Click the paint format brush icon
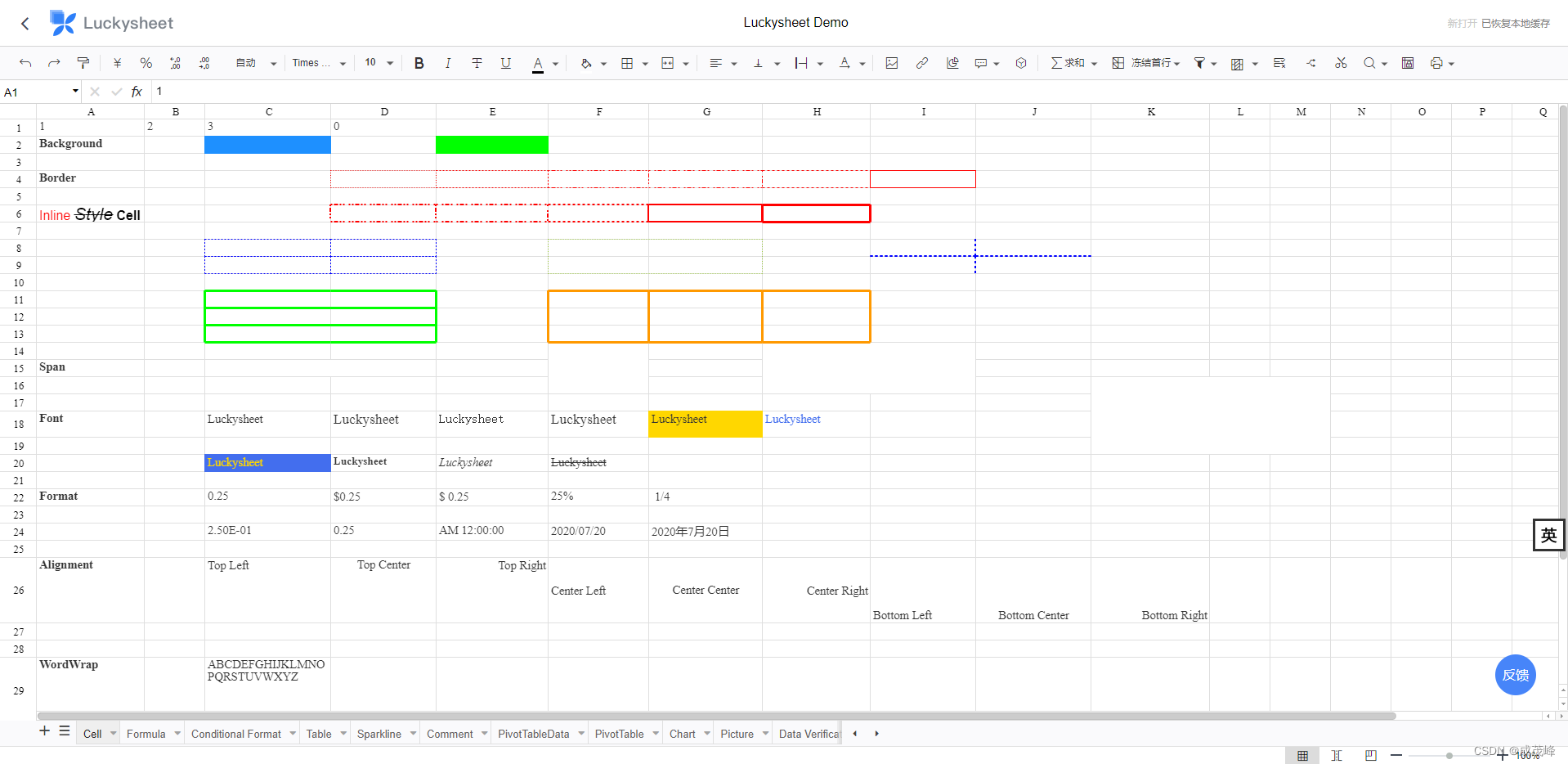This screenshot has width=1568, height=764. pyautogui.click(x=83, y=63)
